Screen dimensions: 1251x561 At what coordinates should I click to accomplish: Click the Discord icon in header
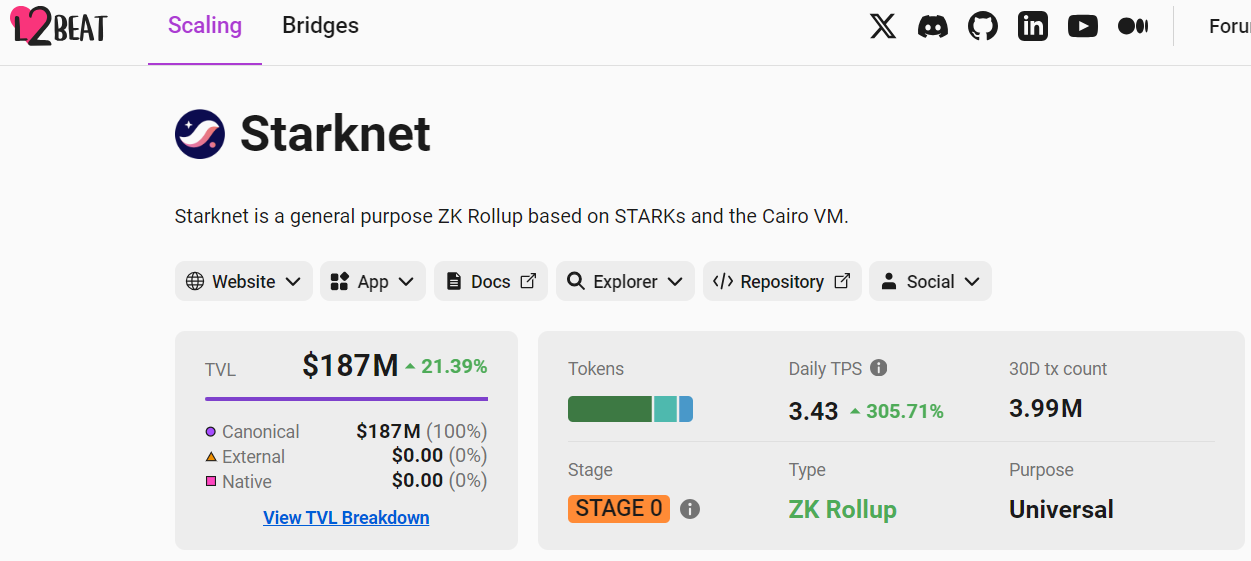click(x=933, y=26)
